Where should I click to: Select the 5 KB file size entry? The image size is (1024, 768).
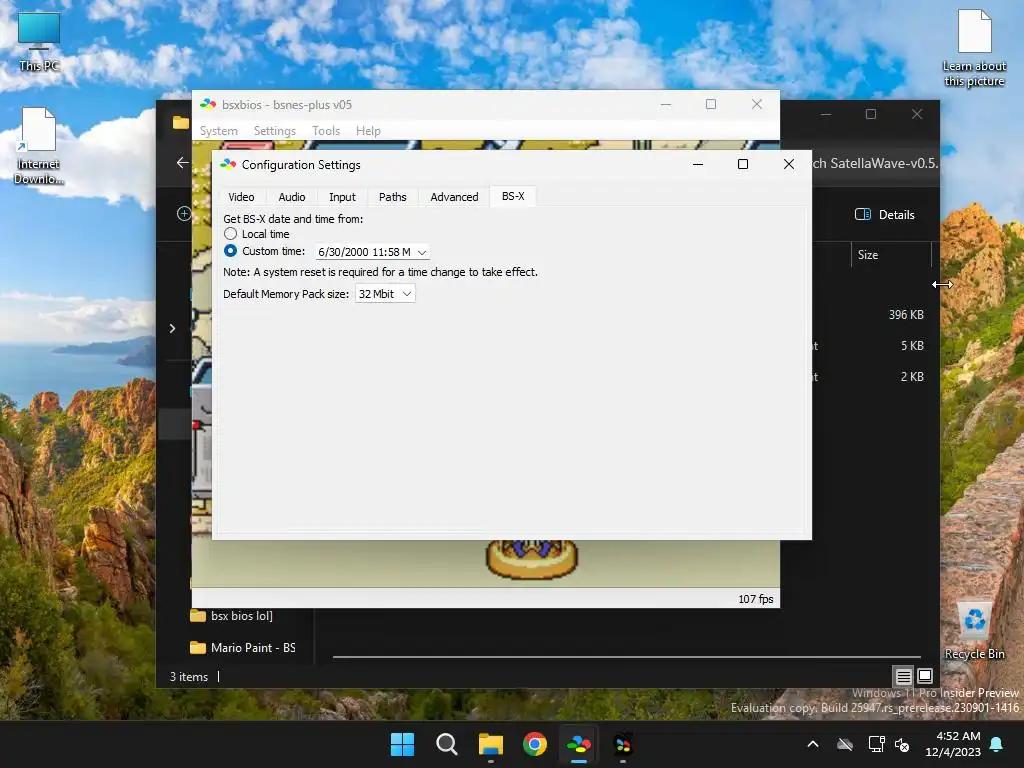tap(912, 345)
